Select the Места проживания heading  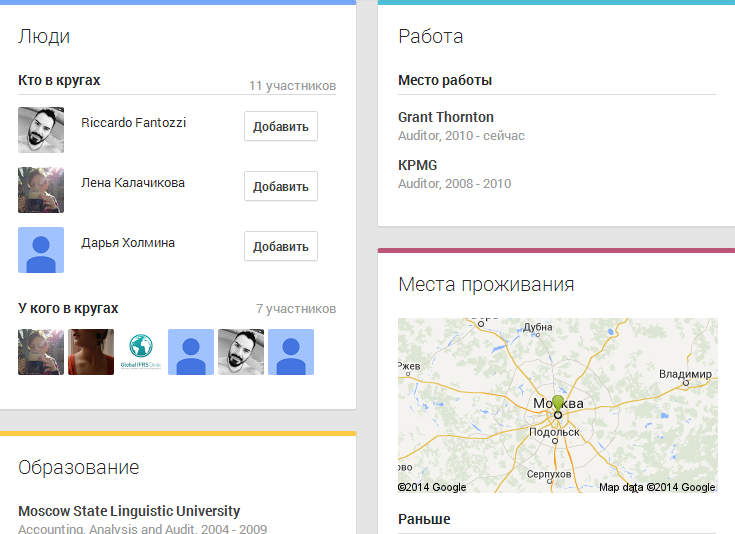coord(486,285)
